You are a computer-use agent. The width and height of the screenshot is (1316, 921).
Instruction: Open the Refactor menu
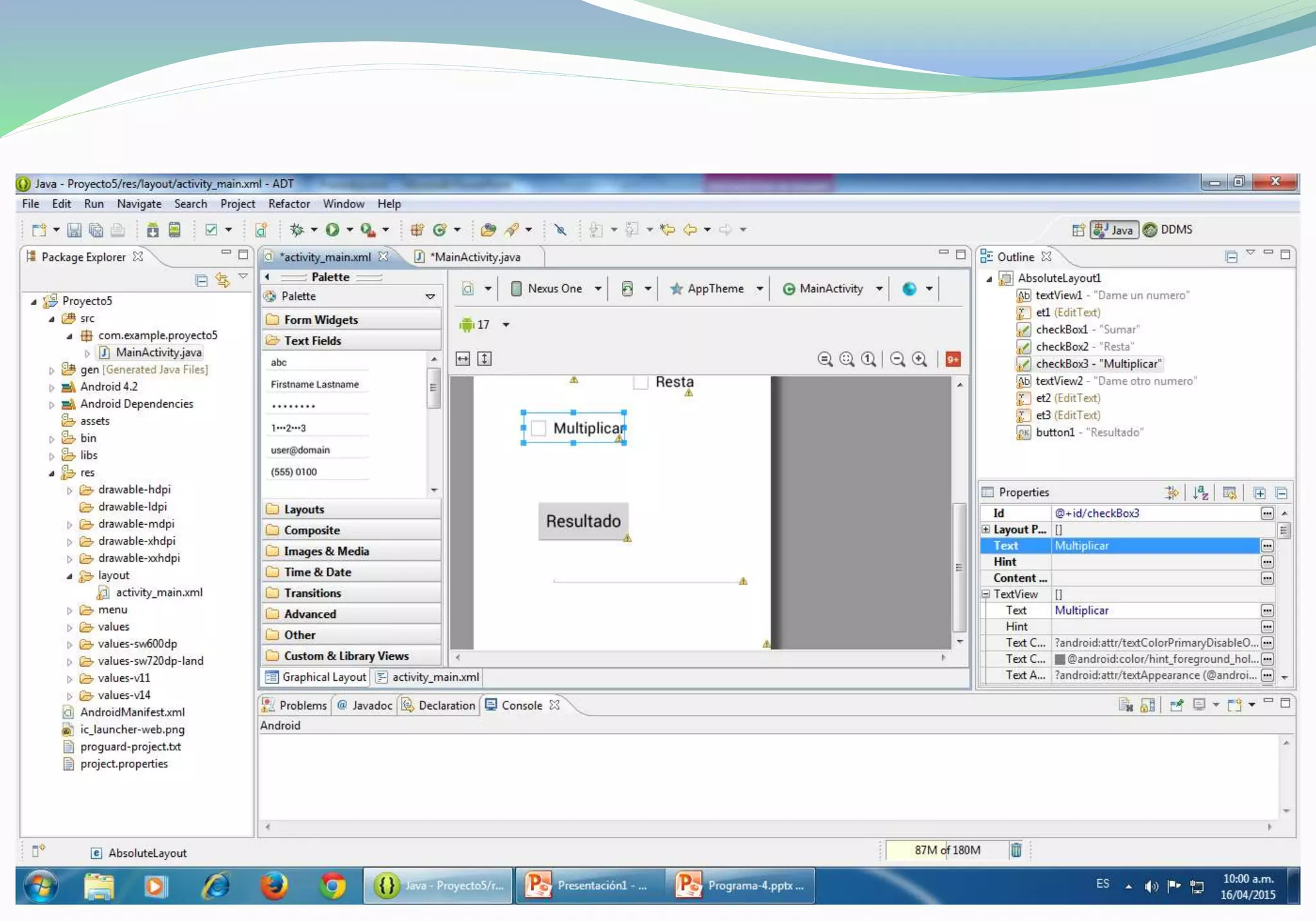[289, 204]
